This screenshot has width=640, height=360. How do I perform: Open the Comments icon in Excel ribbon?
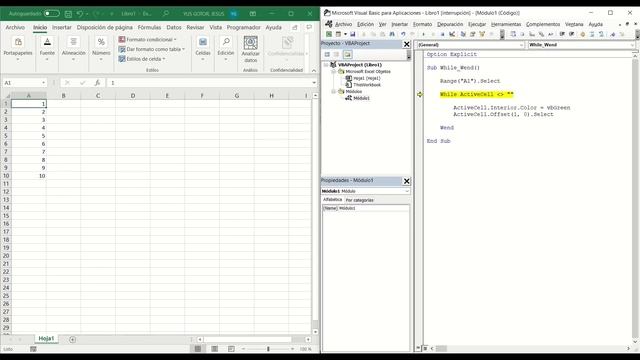pos(309,27)
